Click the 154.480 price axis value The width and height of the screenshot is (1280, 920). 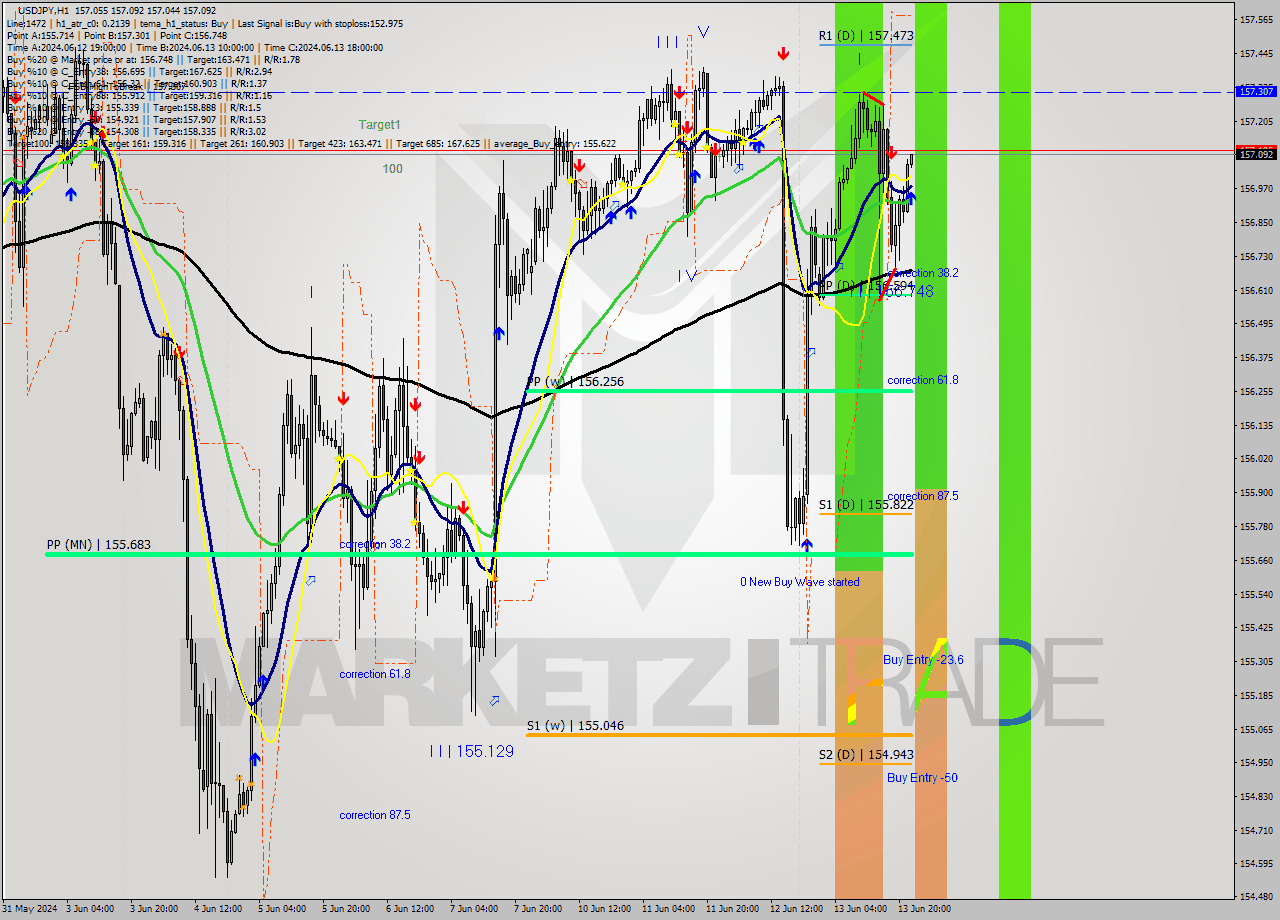(x=1256, y=897)
